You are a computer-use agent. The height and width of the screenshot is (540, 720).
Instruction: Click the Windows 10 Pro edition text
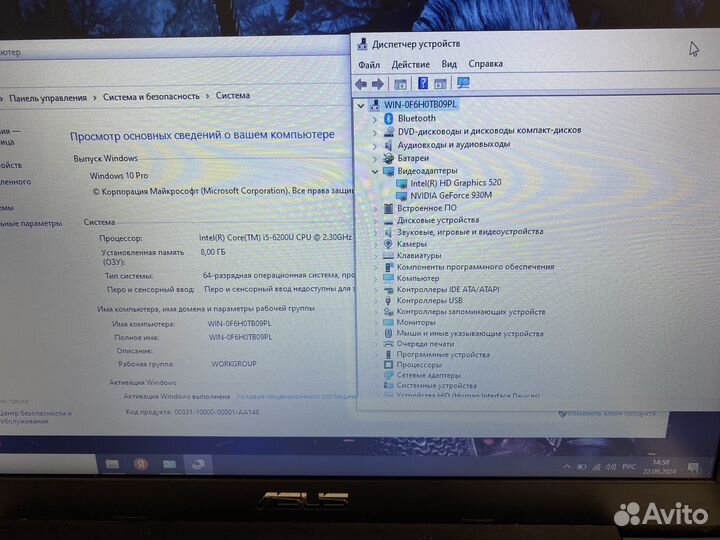pos(119,176)
